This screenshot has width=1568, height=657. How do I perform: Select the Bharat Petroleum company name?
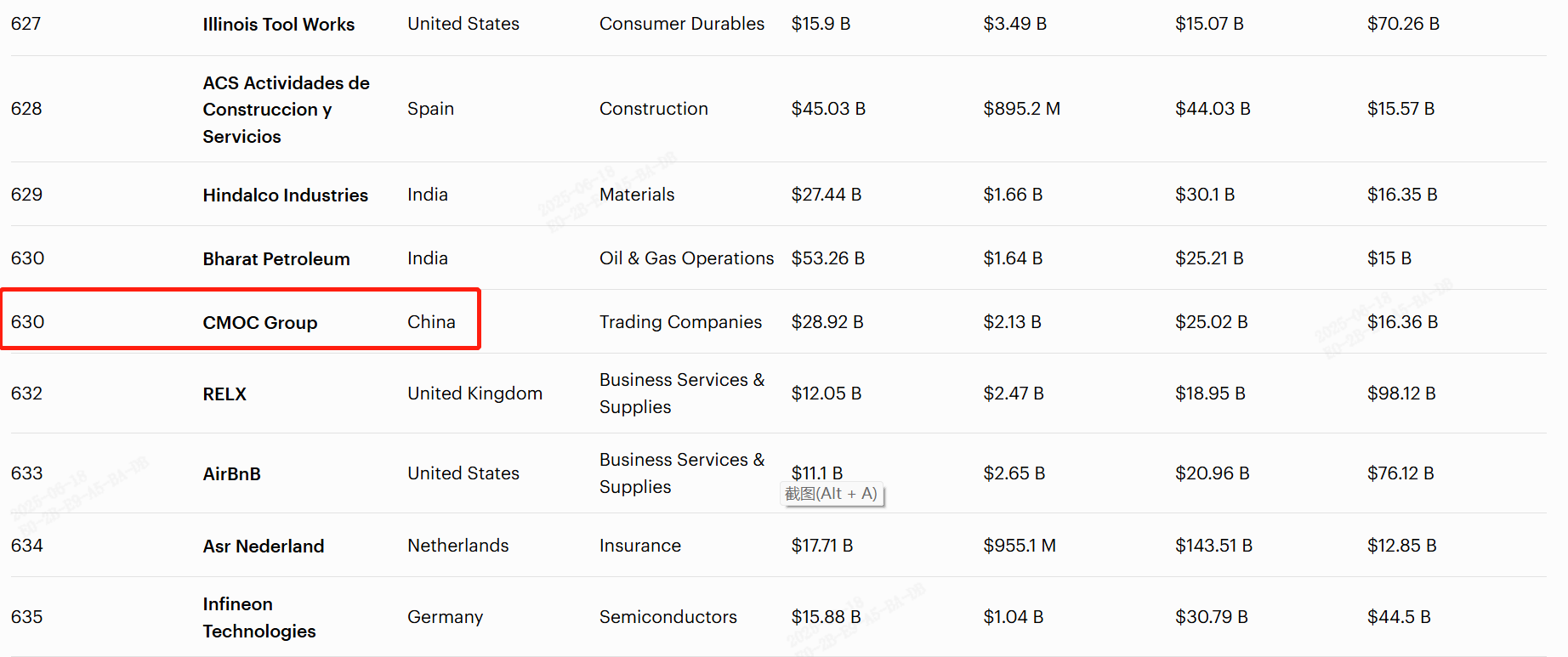pos(276,259)
